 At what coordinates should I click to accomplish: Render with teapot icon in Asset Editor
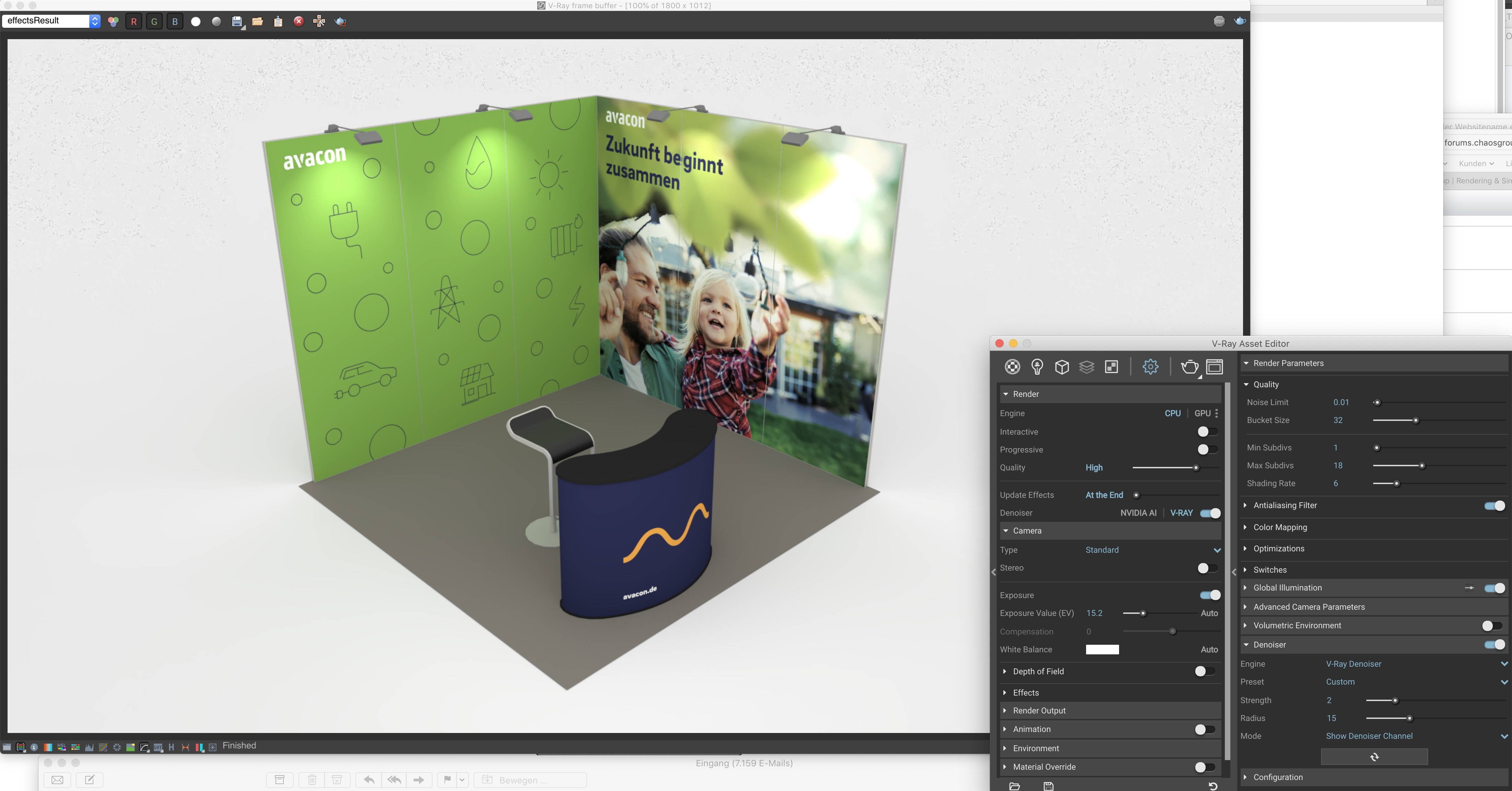[1190, 367]
